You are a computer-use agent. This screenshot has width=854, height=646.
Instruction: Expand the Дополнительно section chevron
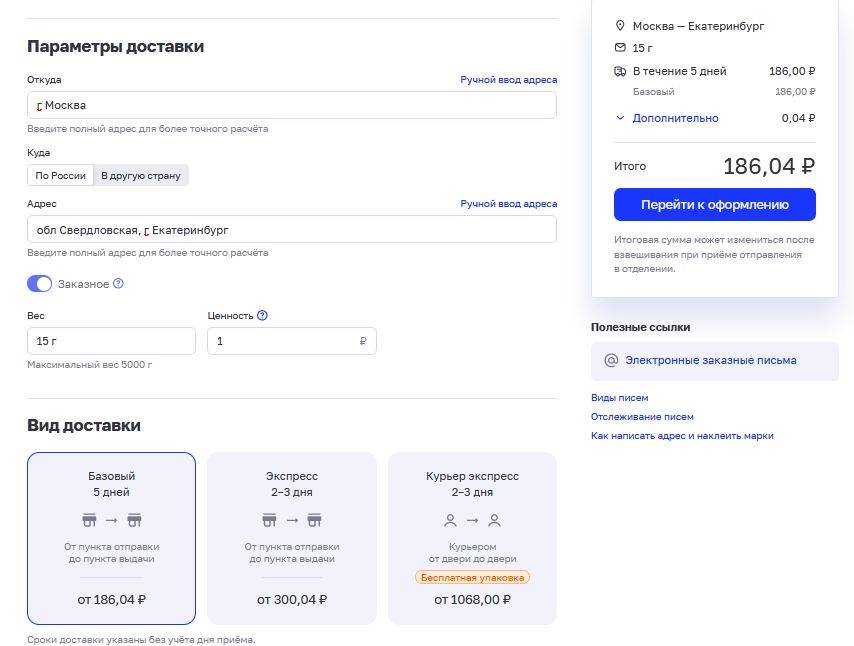[620, 118]
